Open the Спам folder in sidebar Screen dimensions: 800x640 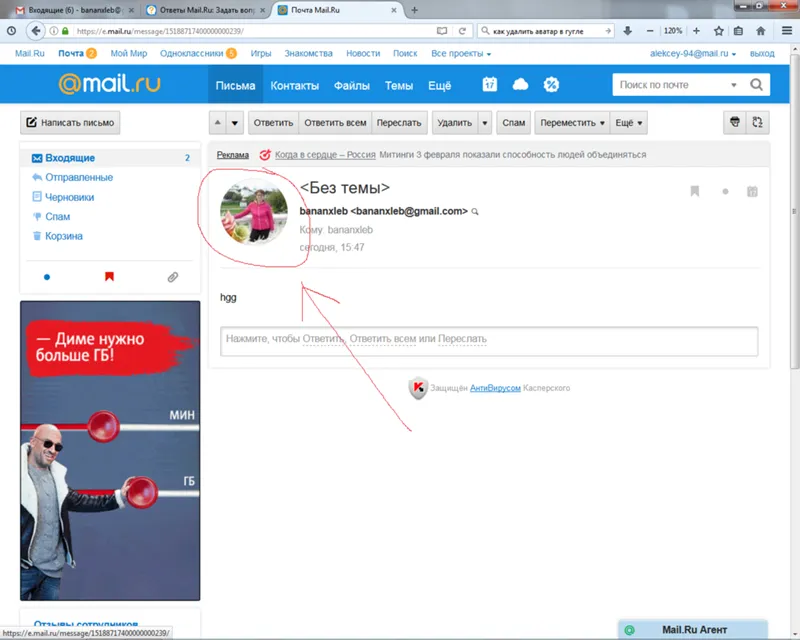(57, 216)
